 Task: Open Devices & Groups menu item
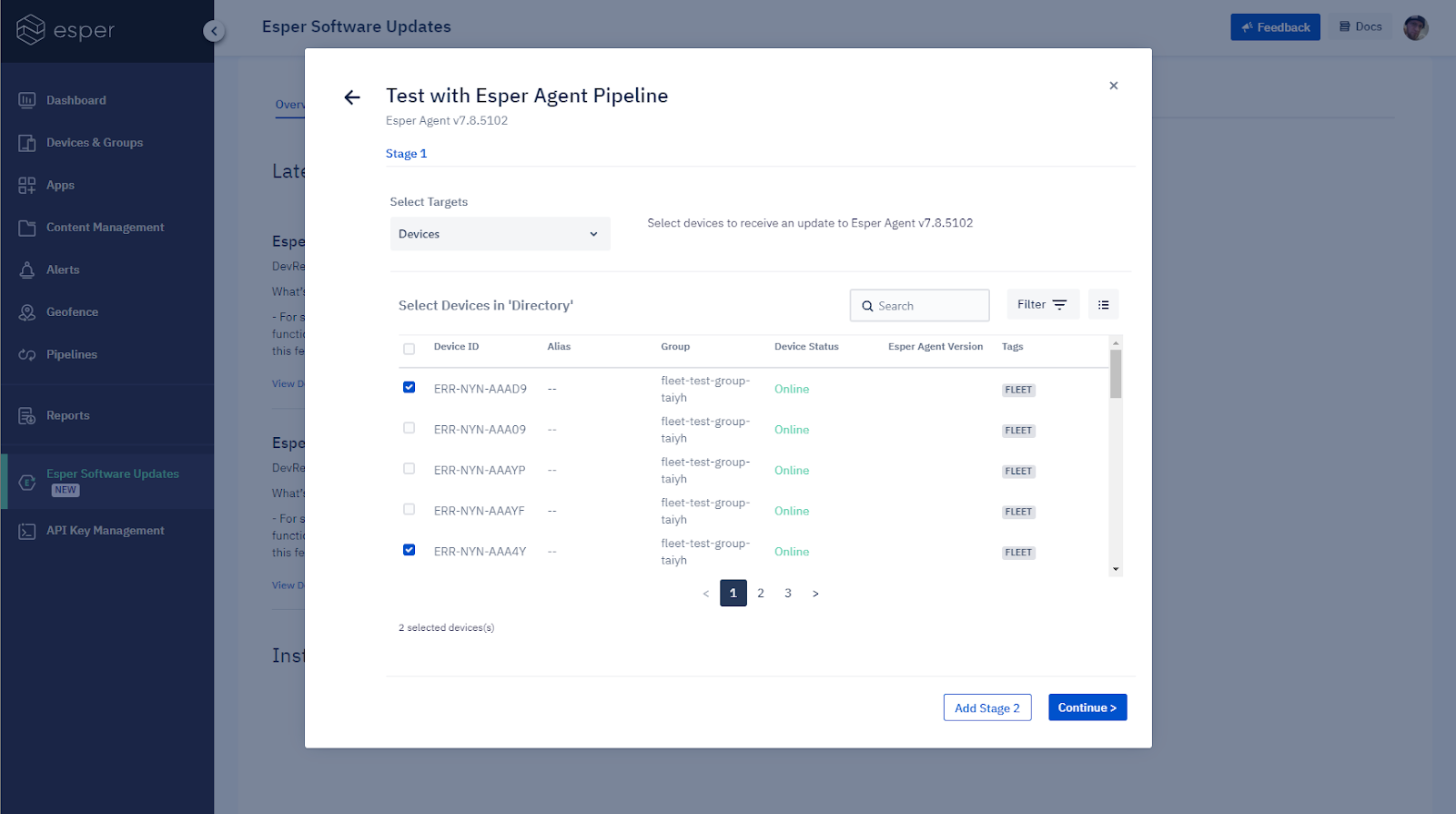pyautogui.click(x=95, y=143)
